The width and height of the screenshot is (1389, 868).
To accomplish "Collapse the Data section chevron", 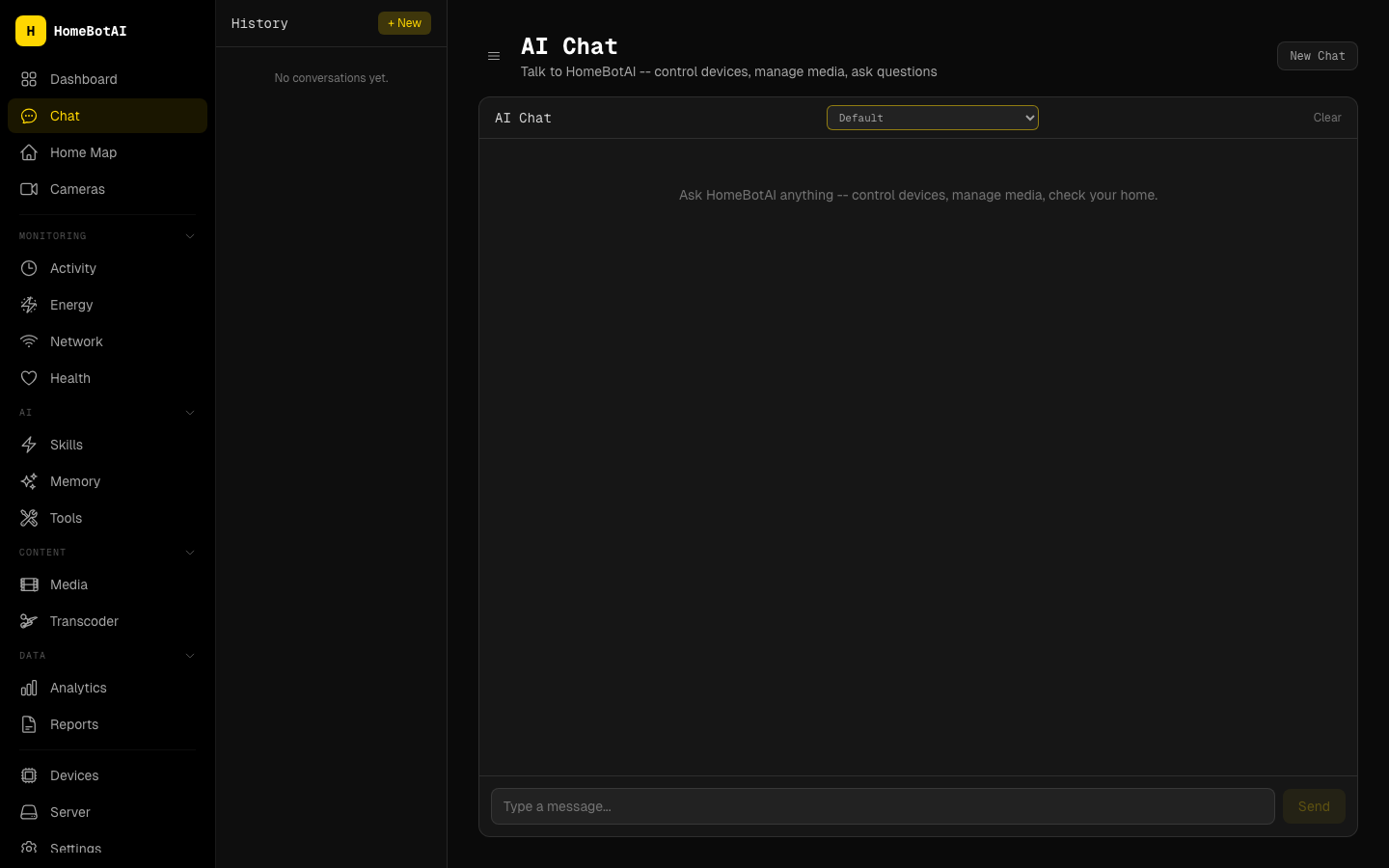I will point(189,656).
